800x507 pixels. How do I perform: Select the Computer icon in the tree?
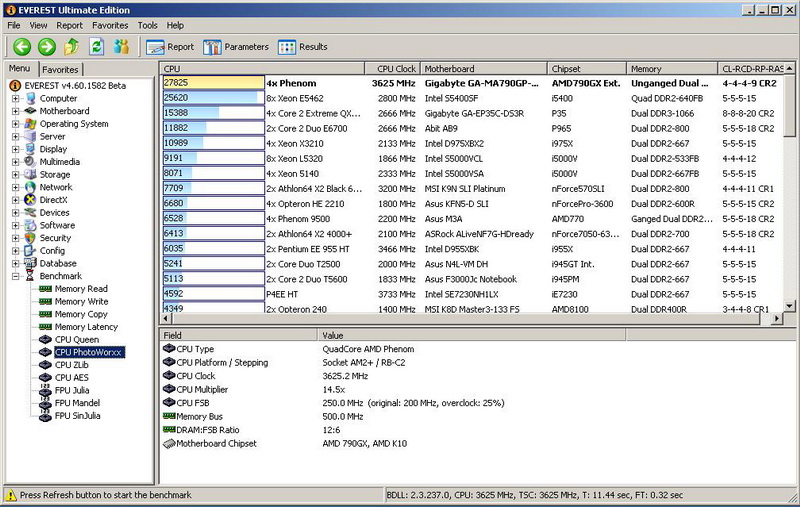(x=31, y=98)
